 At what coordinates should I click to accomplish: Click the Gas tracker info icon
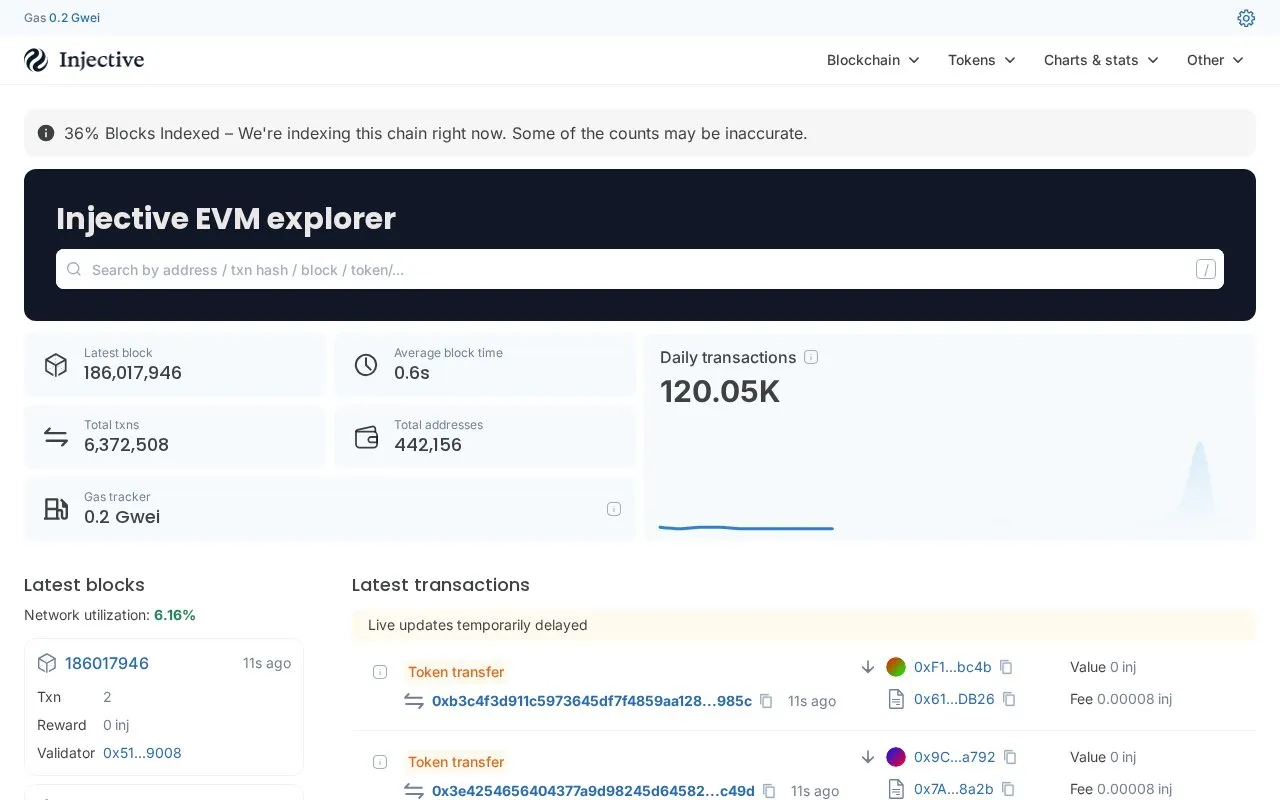(x=614, y=509)
